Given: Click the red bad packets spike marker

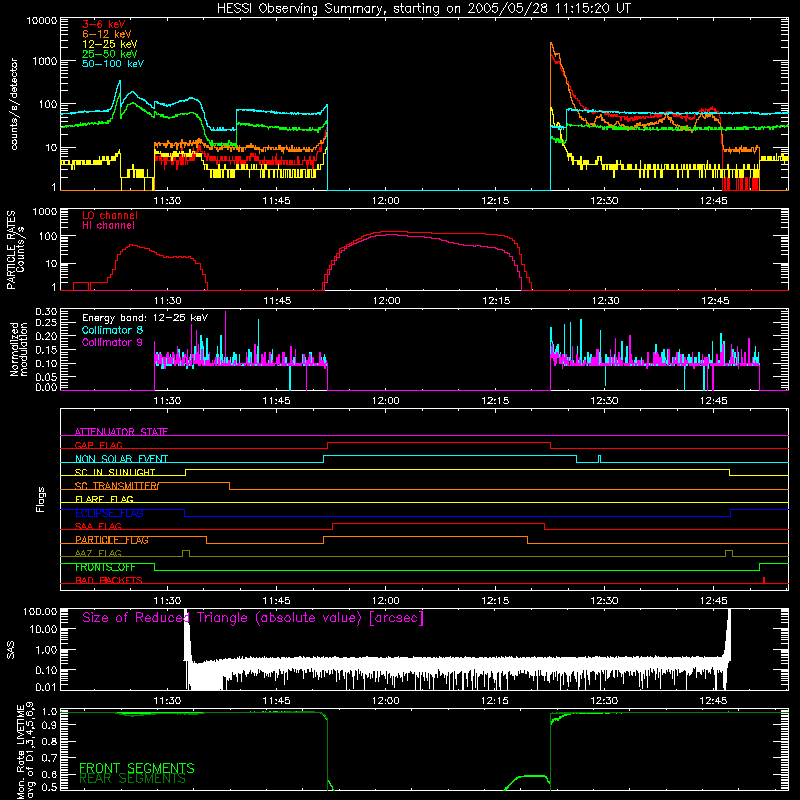Looking at the screenshot, I should pyautogui.click(x=764, y=580).
